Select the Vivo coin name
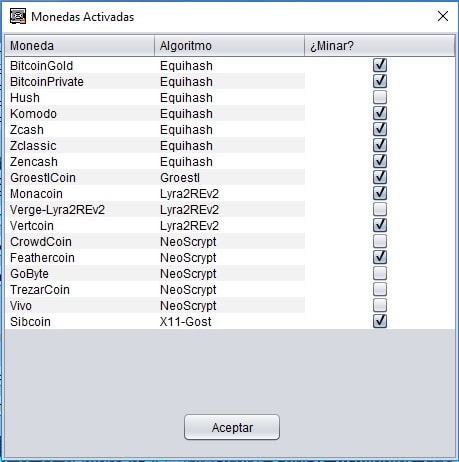The width and height of the screenshot is (459, 462). tap(21, 306)
